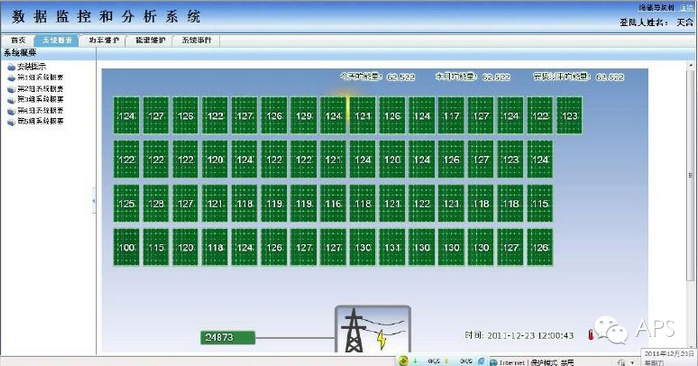The width and height of the screenshot is (698, 366).
Task: Switch to the 首页 tab
Action: (18, 40)
